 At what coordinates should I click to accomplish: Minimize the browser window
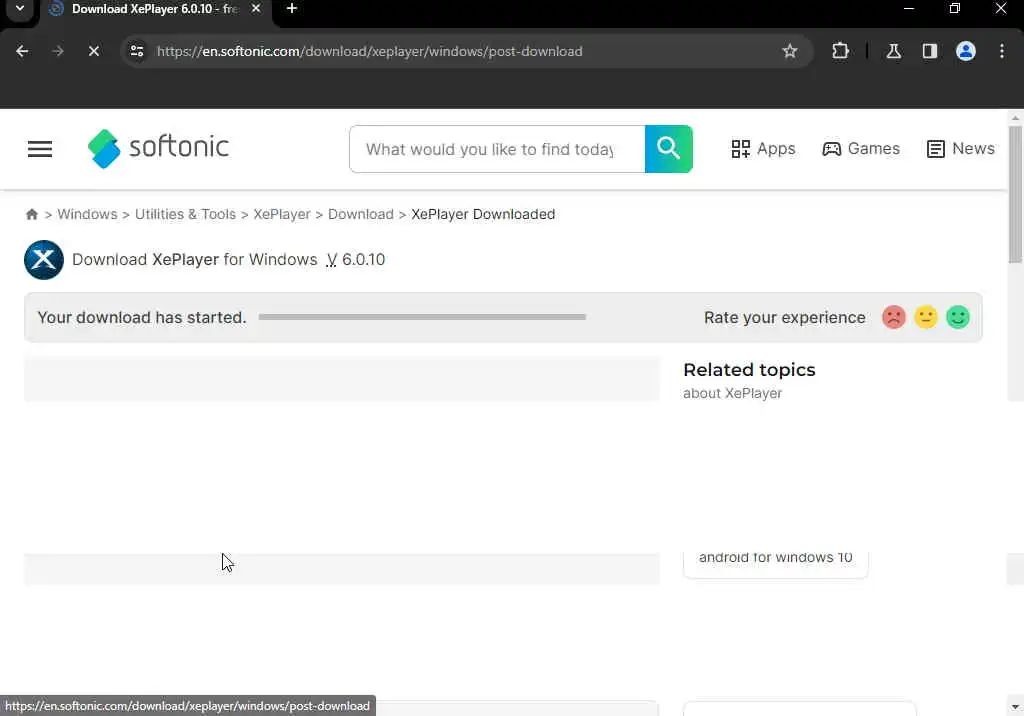(908, 8)
